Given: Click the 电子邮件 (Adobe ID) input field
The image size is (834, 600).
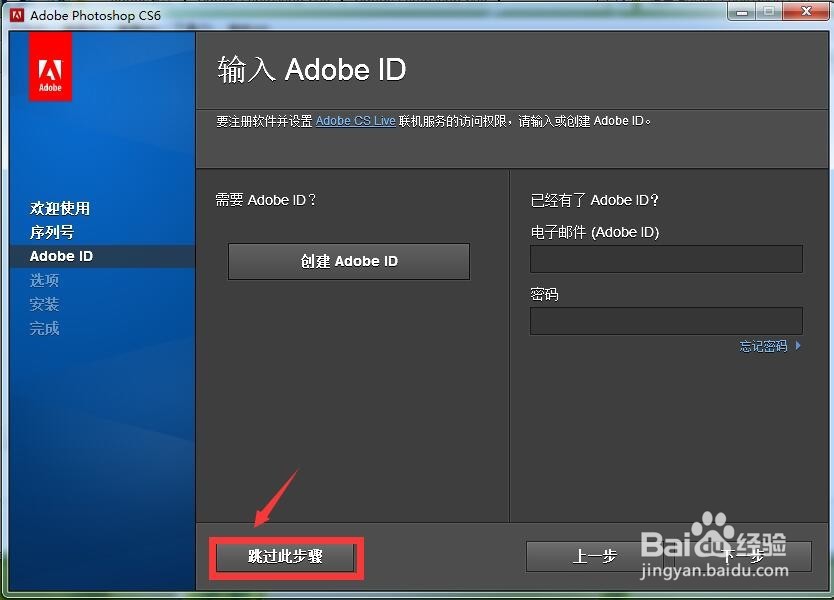Looking at the screenshot, I should [665, 259].
